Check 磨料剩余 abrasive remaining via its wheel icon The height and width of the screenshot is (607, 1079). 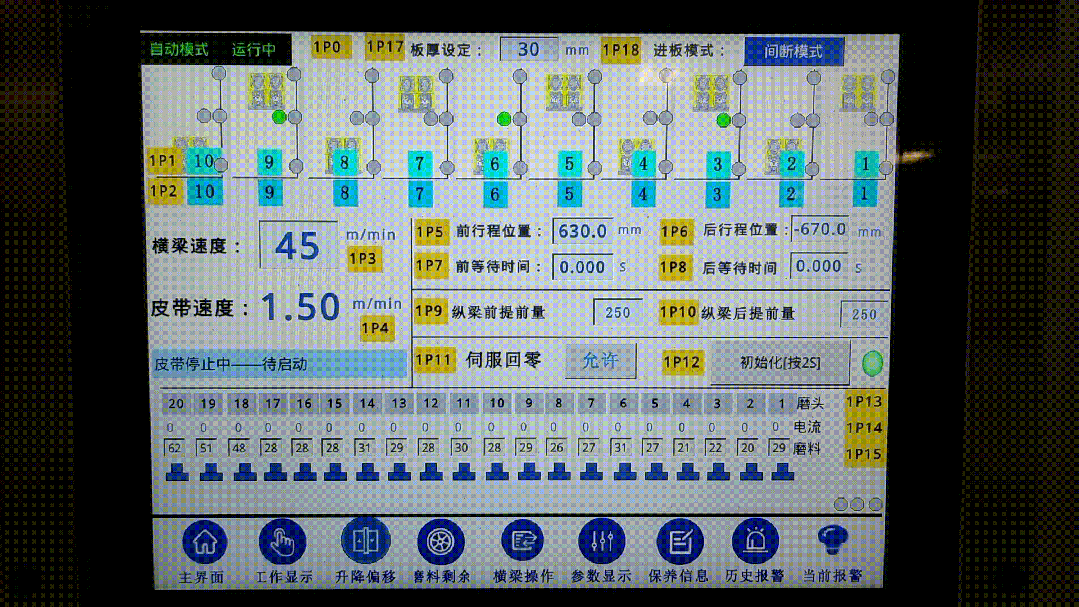pyautogui.click(x=443, y=543)
